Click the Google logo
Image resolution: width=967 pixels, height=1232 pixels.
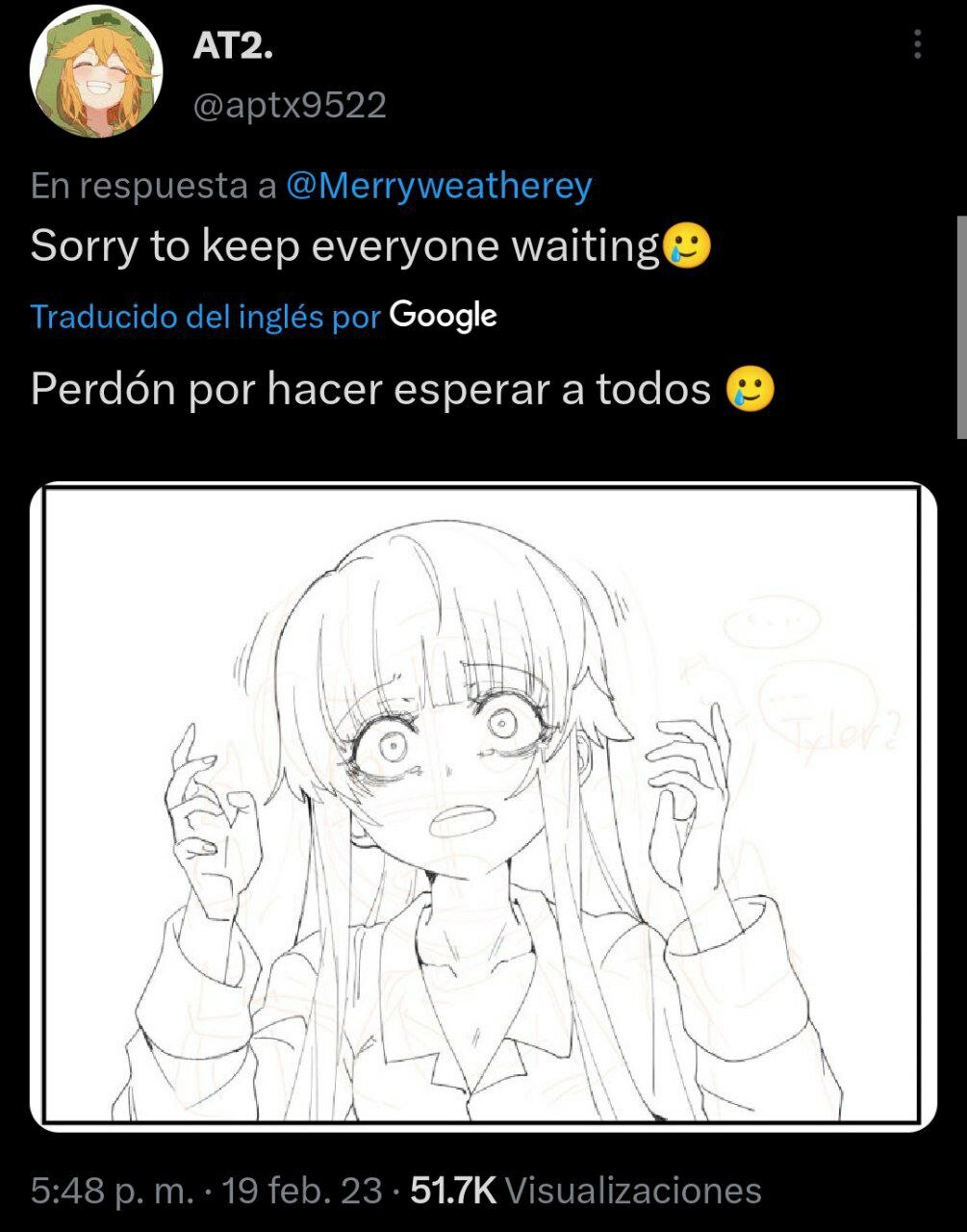pyautogui.click(x=444, y=316)
